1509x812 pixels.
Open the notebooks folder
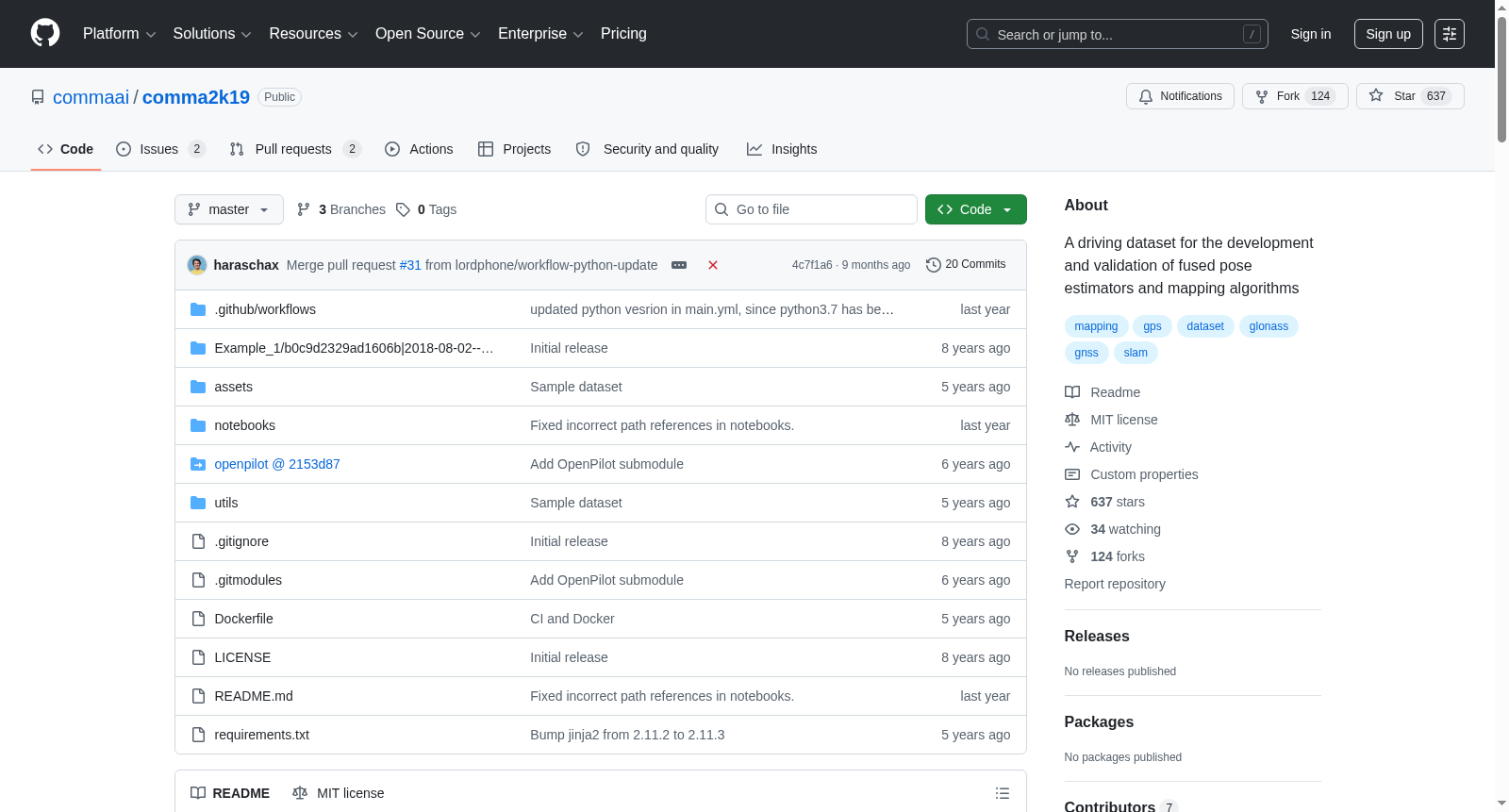coord(245,425)
